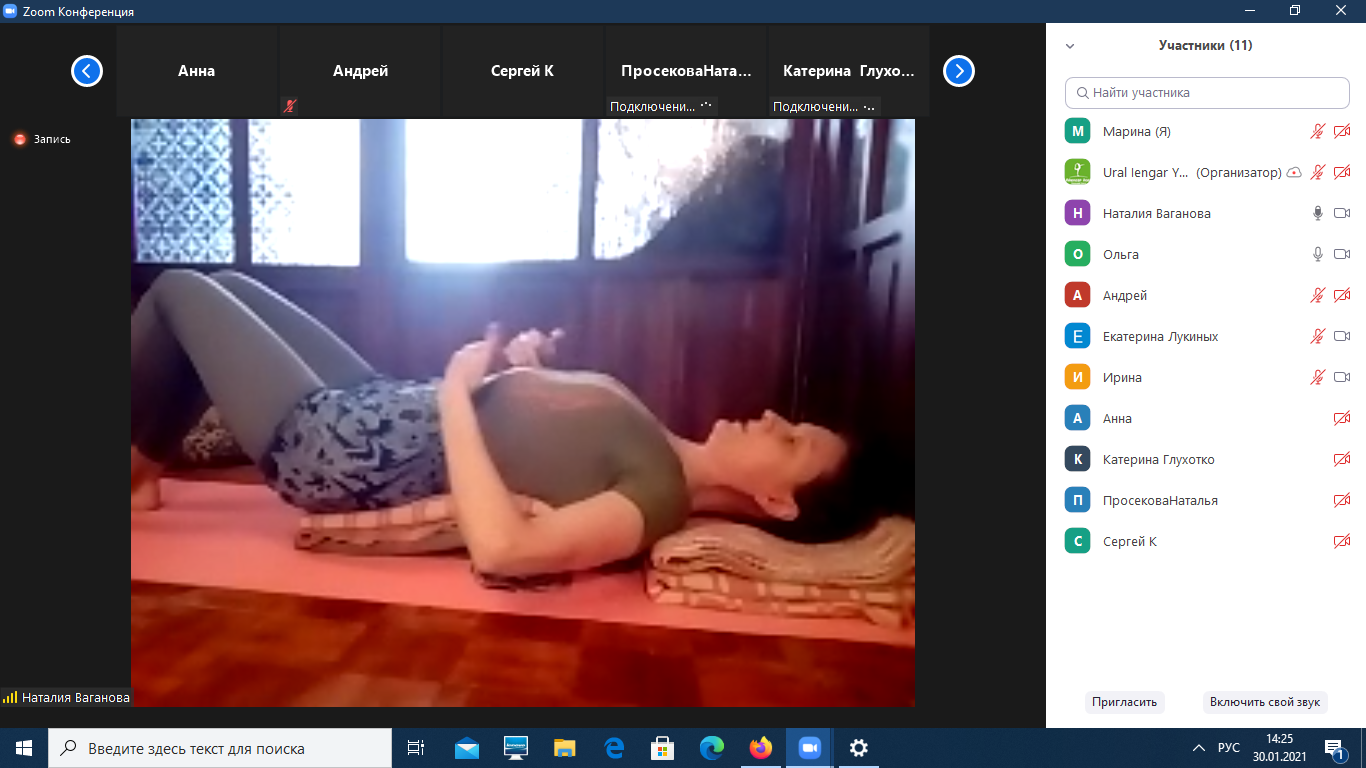Click the muted microphone icon for Марина
Viewport: 1366px width, 768px height.
pyautogui.click(x=1318, y=131)
